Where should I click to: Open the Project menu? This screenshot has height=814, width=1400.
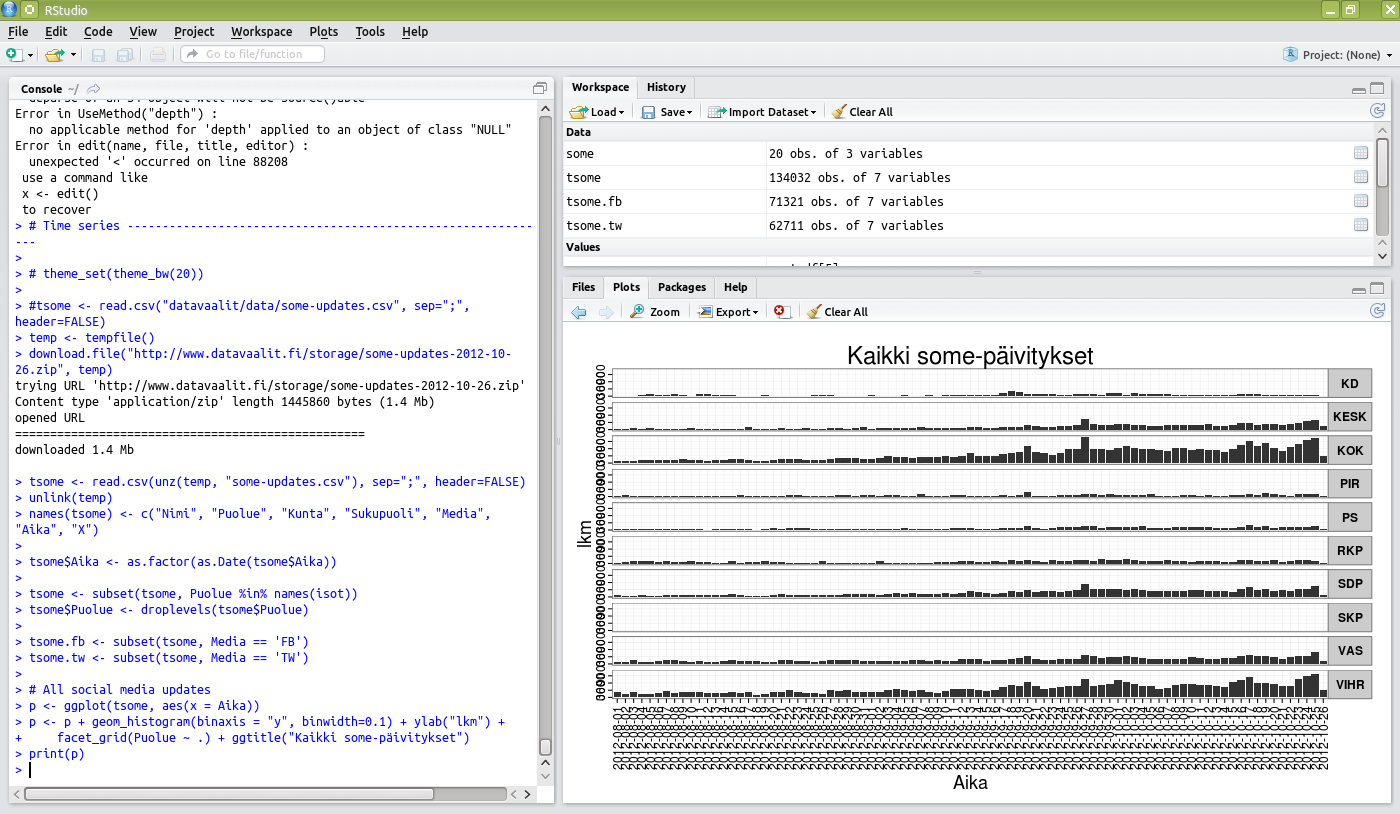(x=194, y=31)
